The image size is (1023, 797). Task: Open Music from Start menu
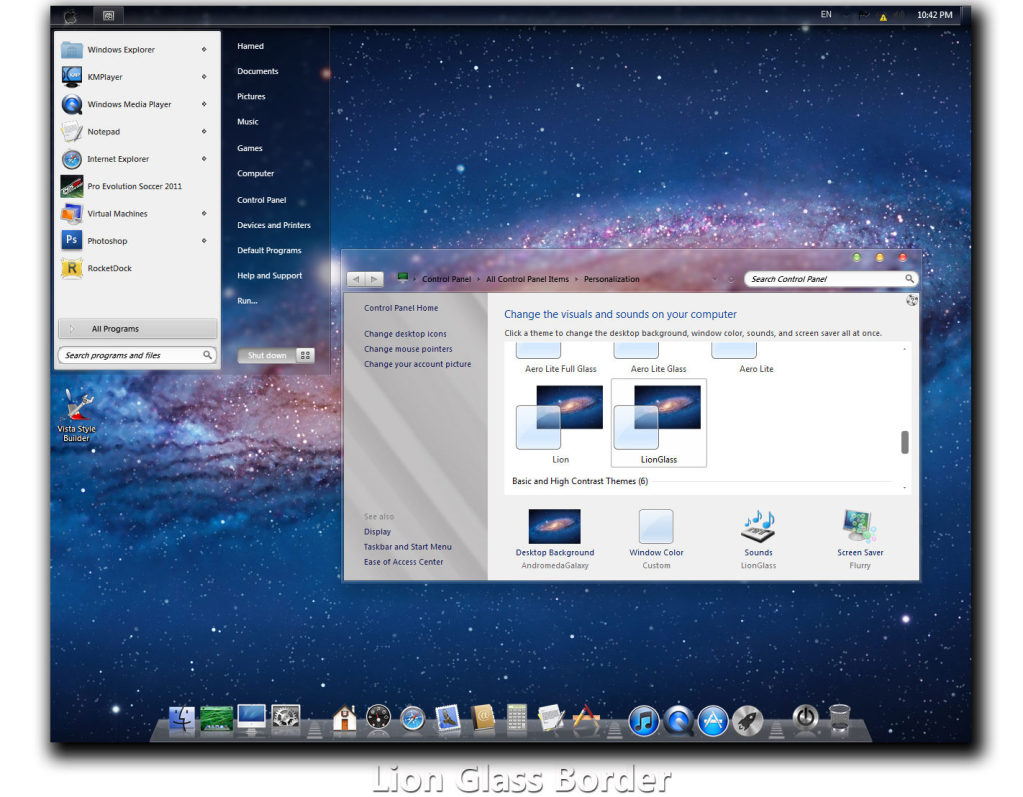[x=248, y=121]
